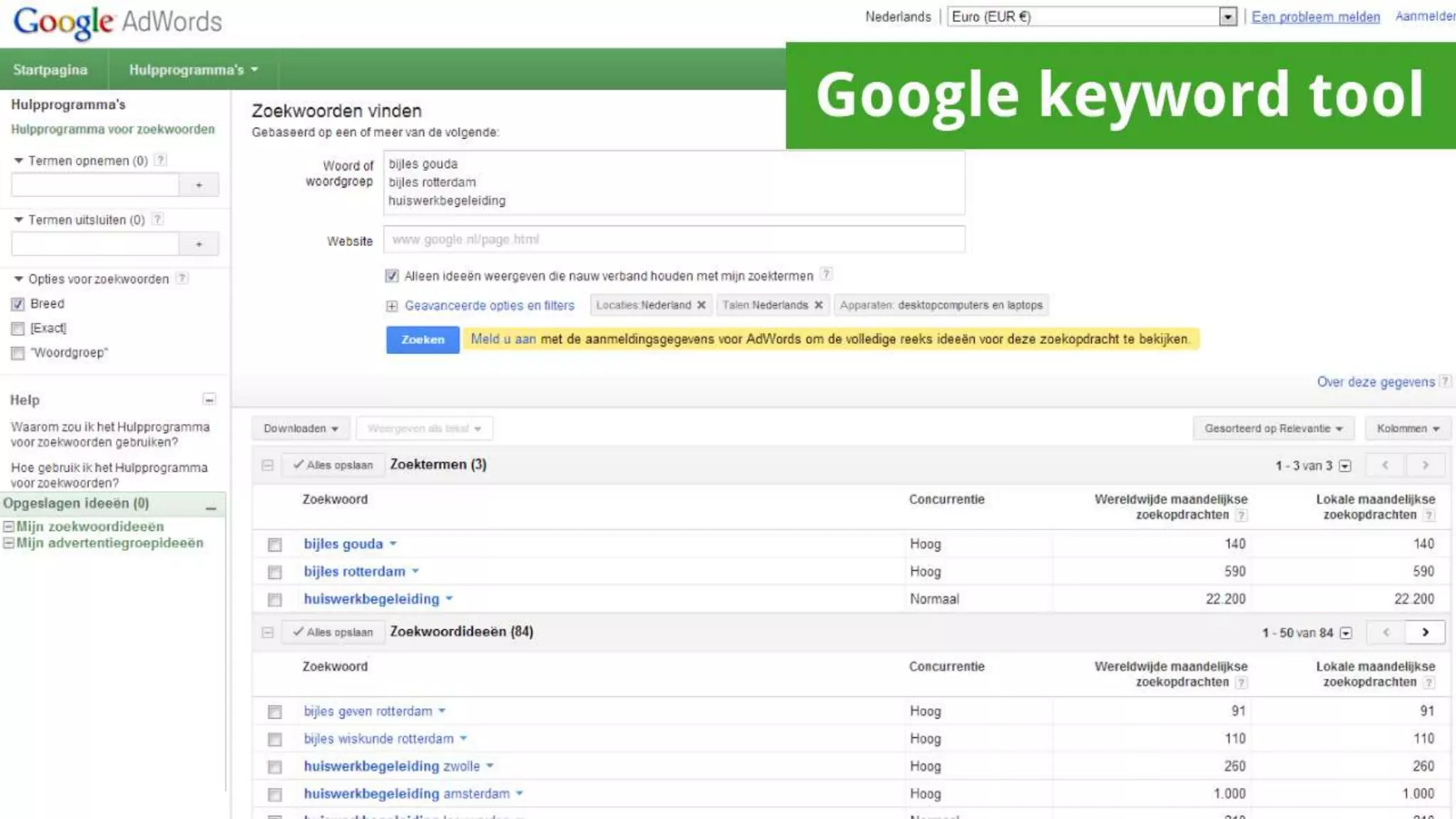
Task: Select the bijles gouda keyword checkbox
Action: (275, 545)
